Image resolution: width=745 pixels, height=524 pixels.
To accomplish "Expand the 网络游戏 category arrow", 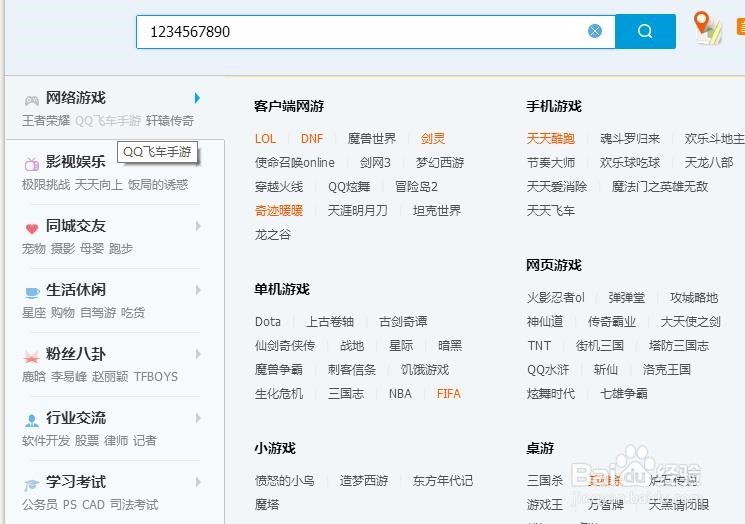I will coord(197,98).
